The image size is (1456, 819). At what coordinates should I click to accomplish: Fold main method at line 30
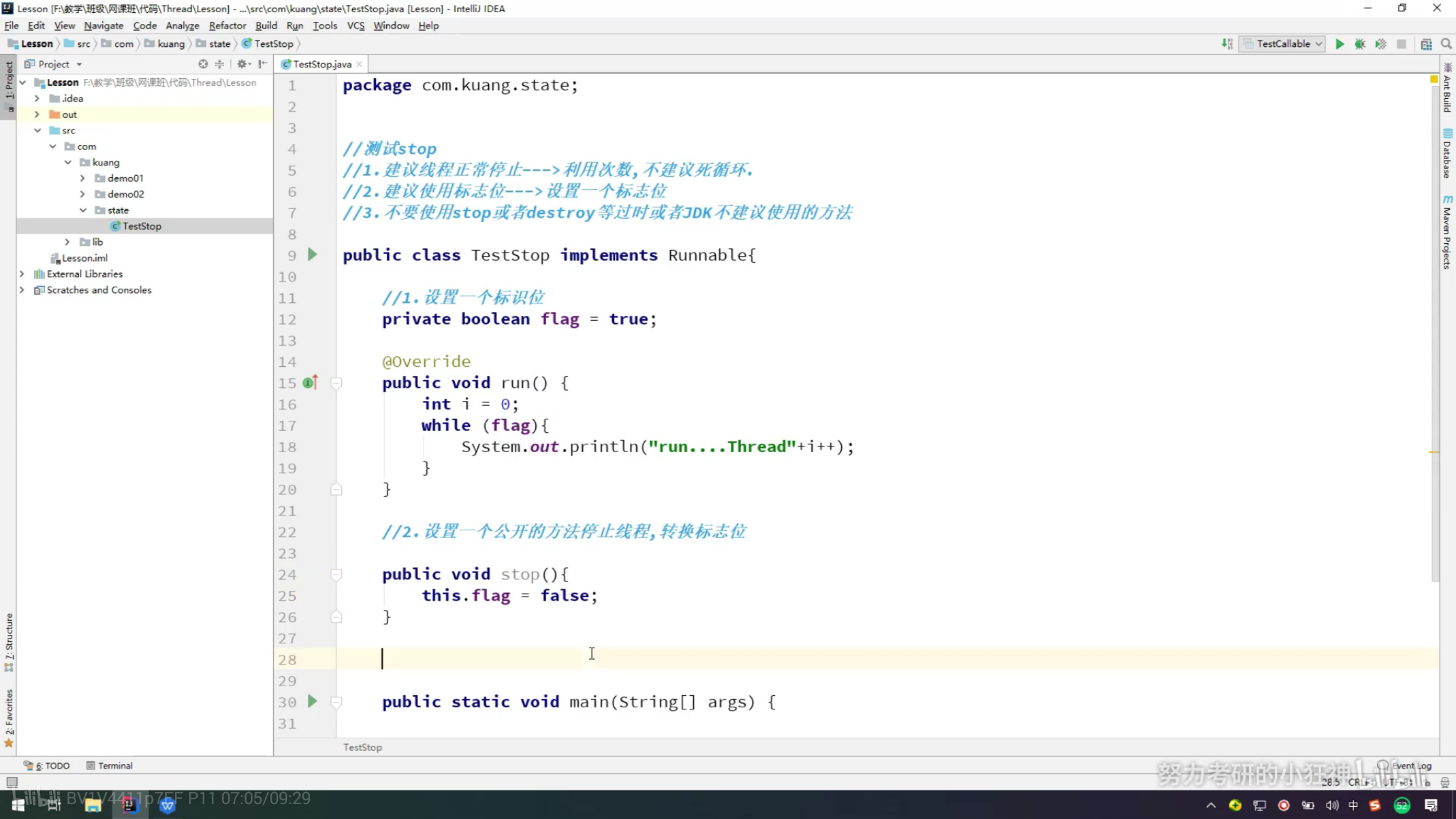coord(336,702)
